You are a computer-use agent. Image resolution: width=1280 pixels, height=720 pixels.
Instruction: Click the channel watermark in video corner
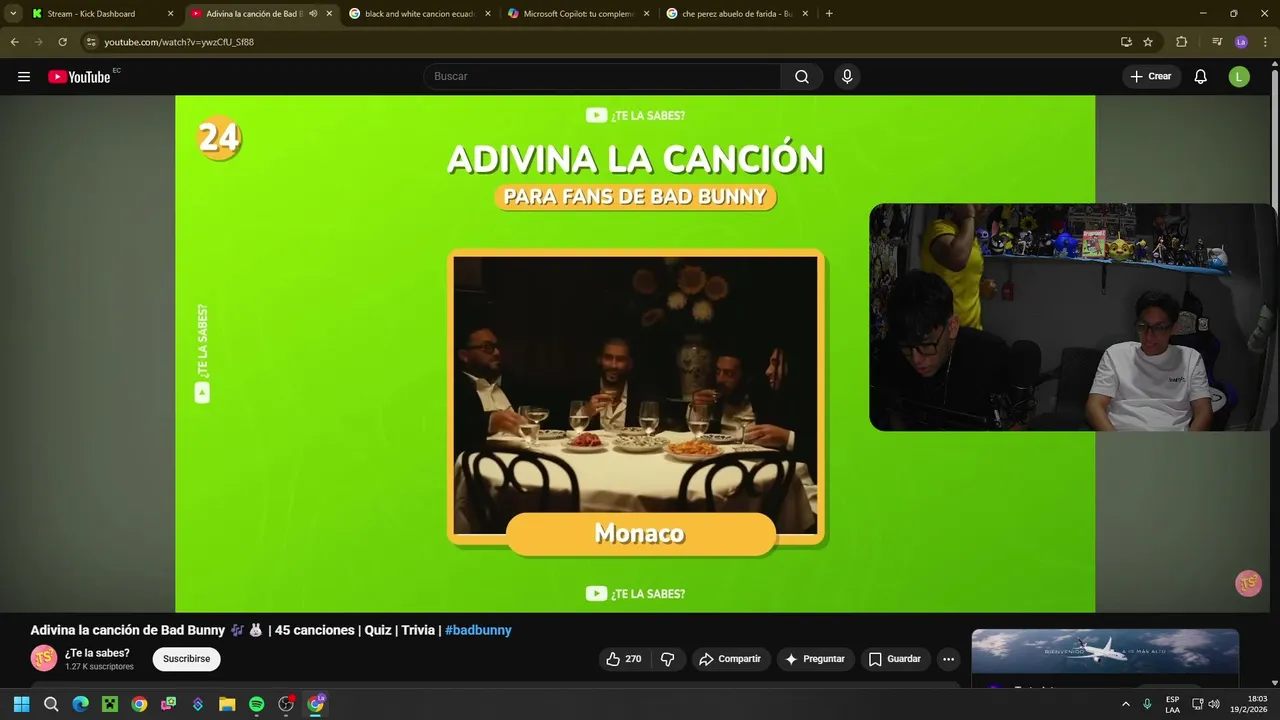[1248, 583]
